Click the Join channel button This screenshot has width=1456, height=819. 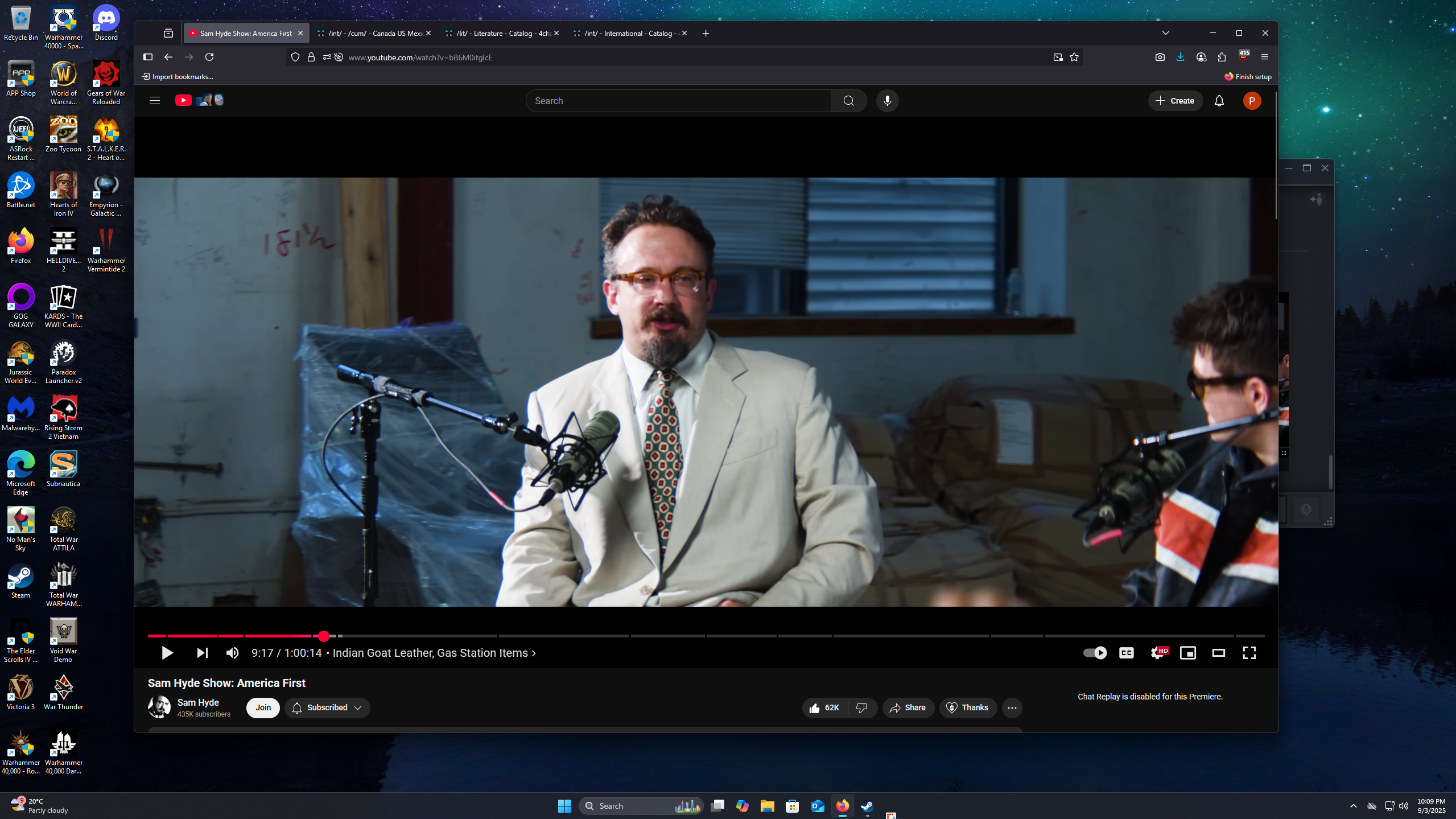[263, 707]
